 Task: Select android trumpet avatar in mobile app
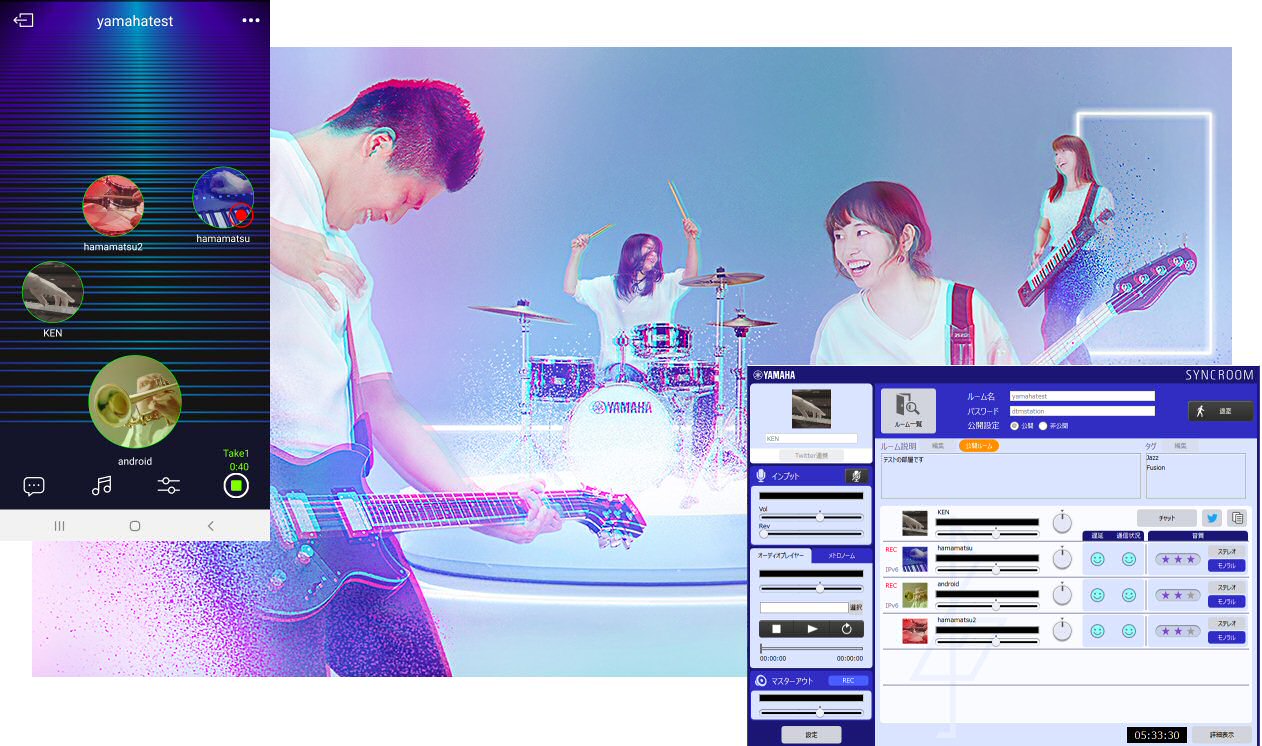tap(135, 401)
